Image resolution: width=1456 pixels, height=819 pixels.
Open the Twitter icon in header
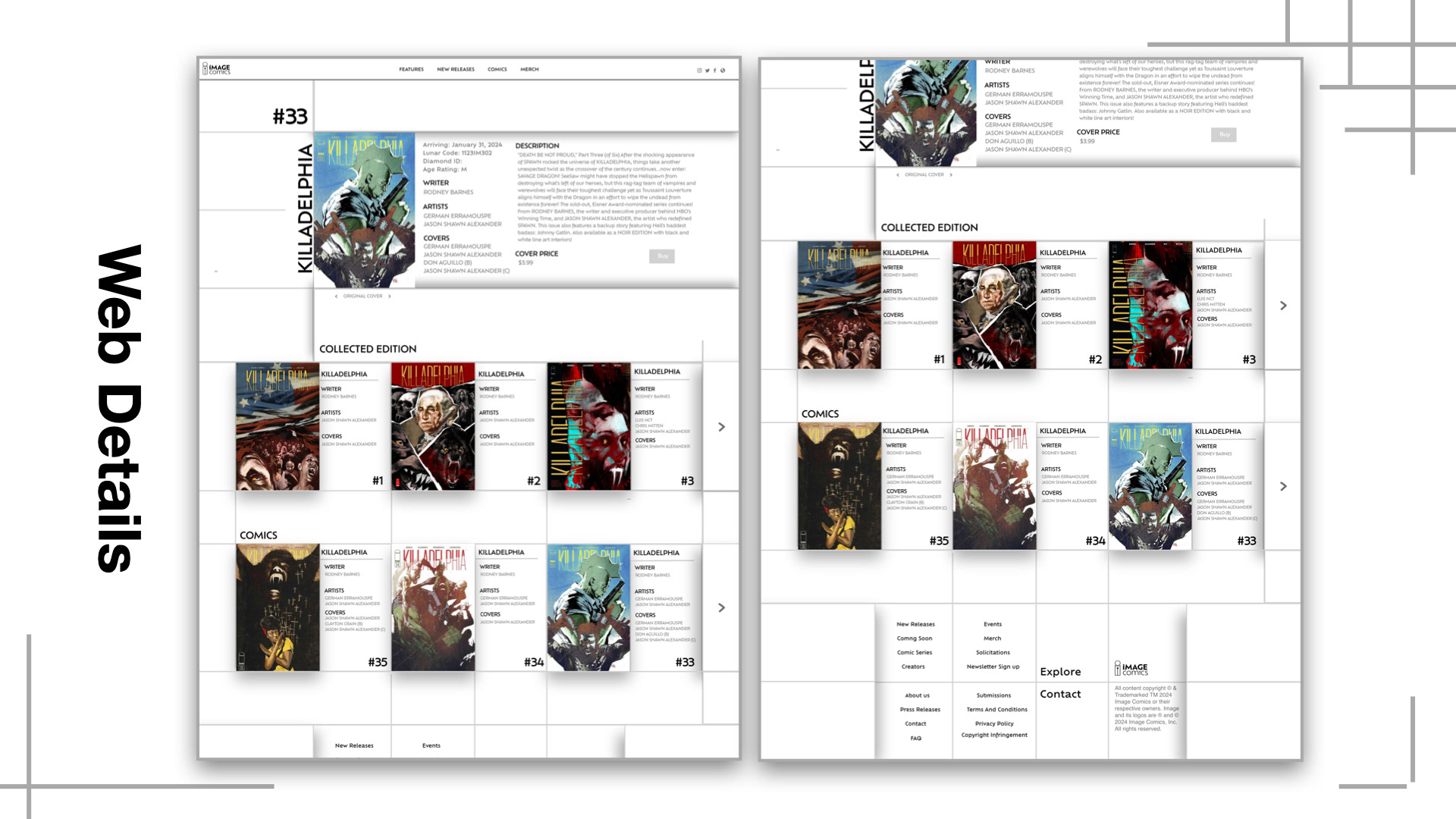click(x=707, y=71)
